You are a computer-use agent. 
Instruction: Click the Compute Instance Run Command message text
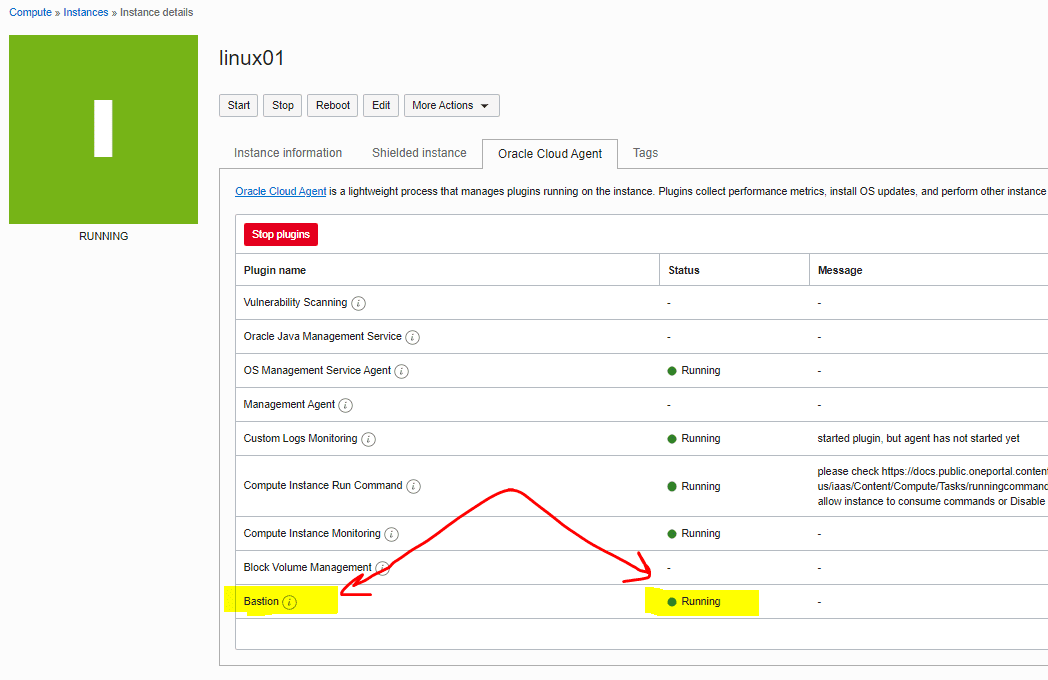[932, 486]
